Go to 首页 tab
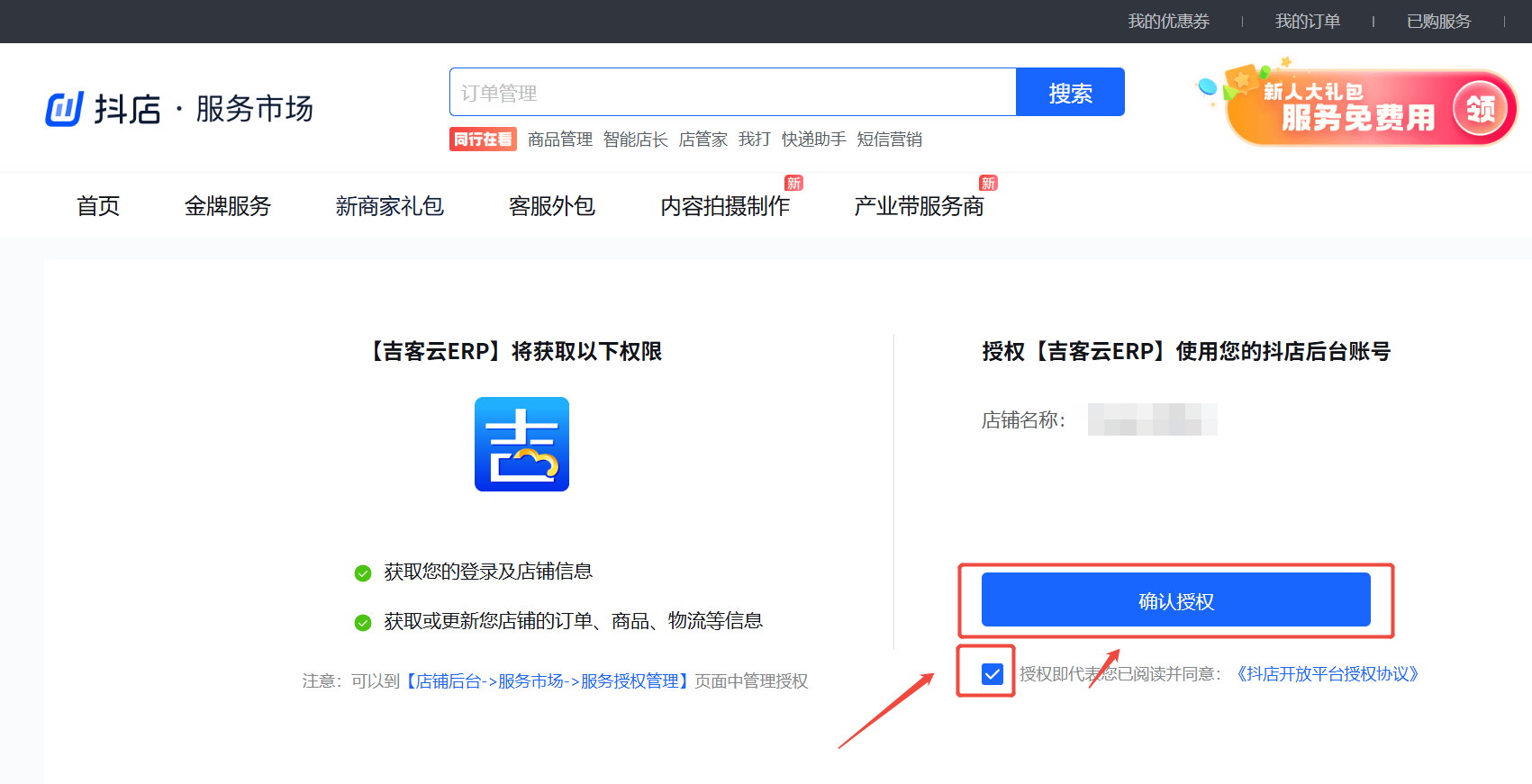The height and width of the screenshot is (784, 1532). point(98,206)
